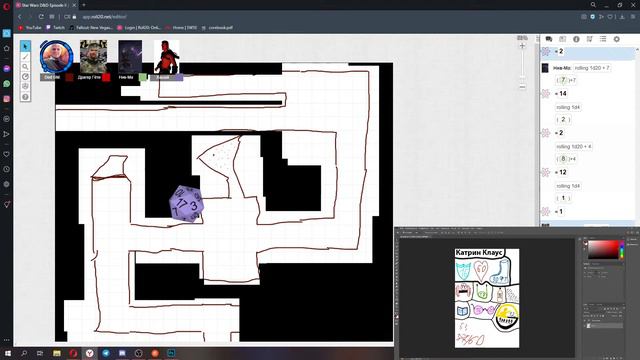The width and height of the screenshot is (640, 360).
Task: Open Opera sidebar history clock icon
Action: 7,169
